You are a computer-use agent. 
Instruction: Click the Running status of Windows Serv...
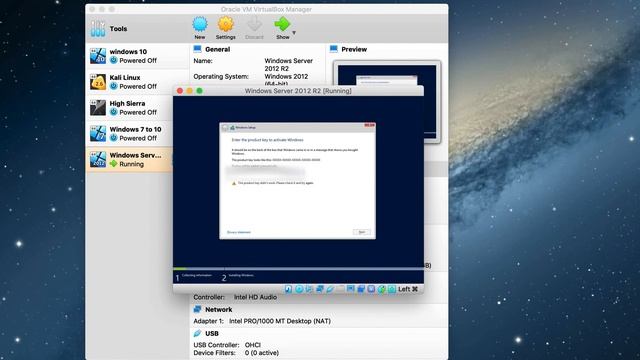[x=131, y=164]
